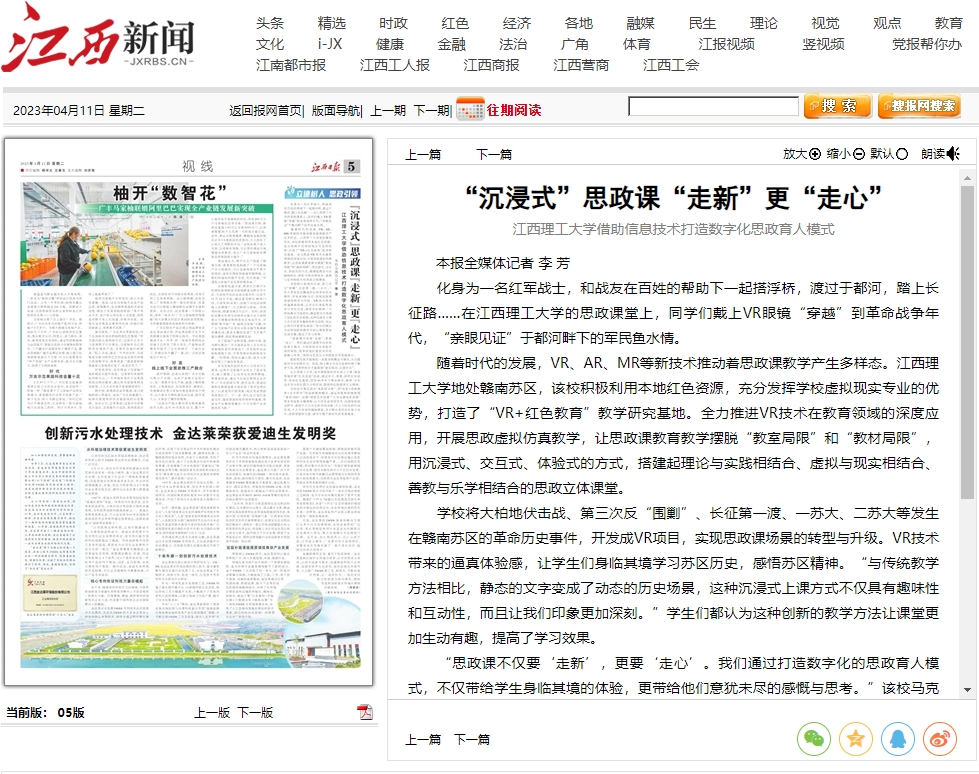Image resolution: width=979 pixels, height=774 pixels.
Task: Download the page as a PDF
Action: (x=365, y=712)
